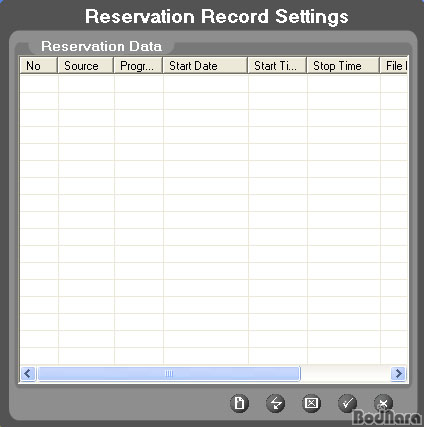This screenshot has height=427, width=424.
Task: Click the first empty row under Source
Action: (86, 84)
